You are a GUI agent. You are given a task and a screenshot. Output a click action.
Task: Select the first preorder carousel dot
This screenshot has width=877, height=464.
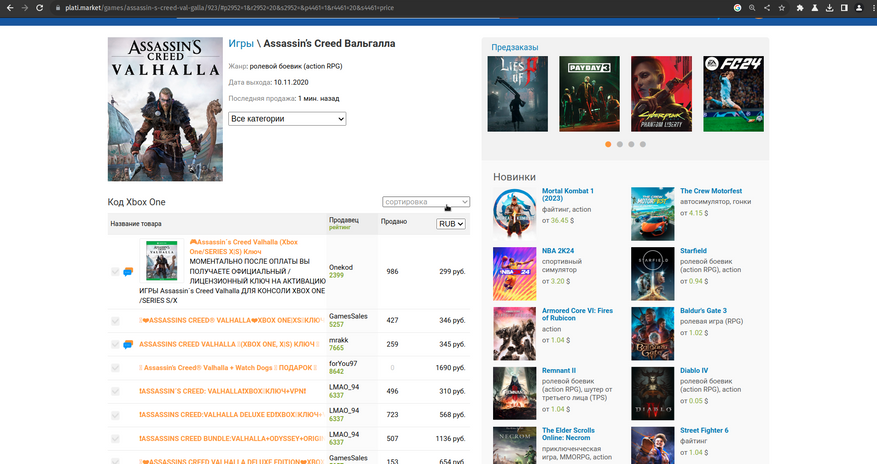tap(608, 144)
